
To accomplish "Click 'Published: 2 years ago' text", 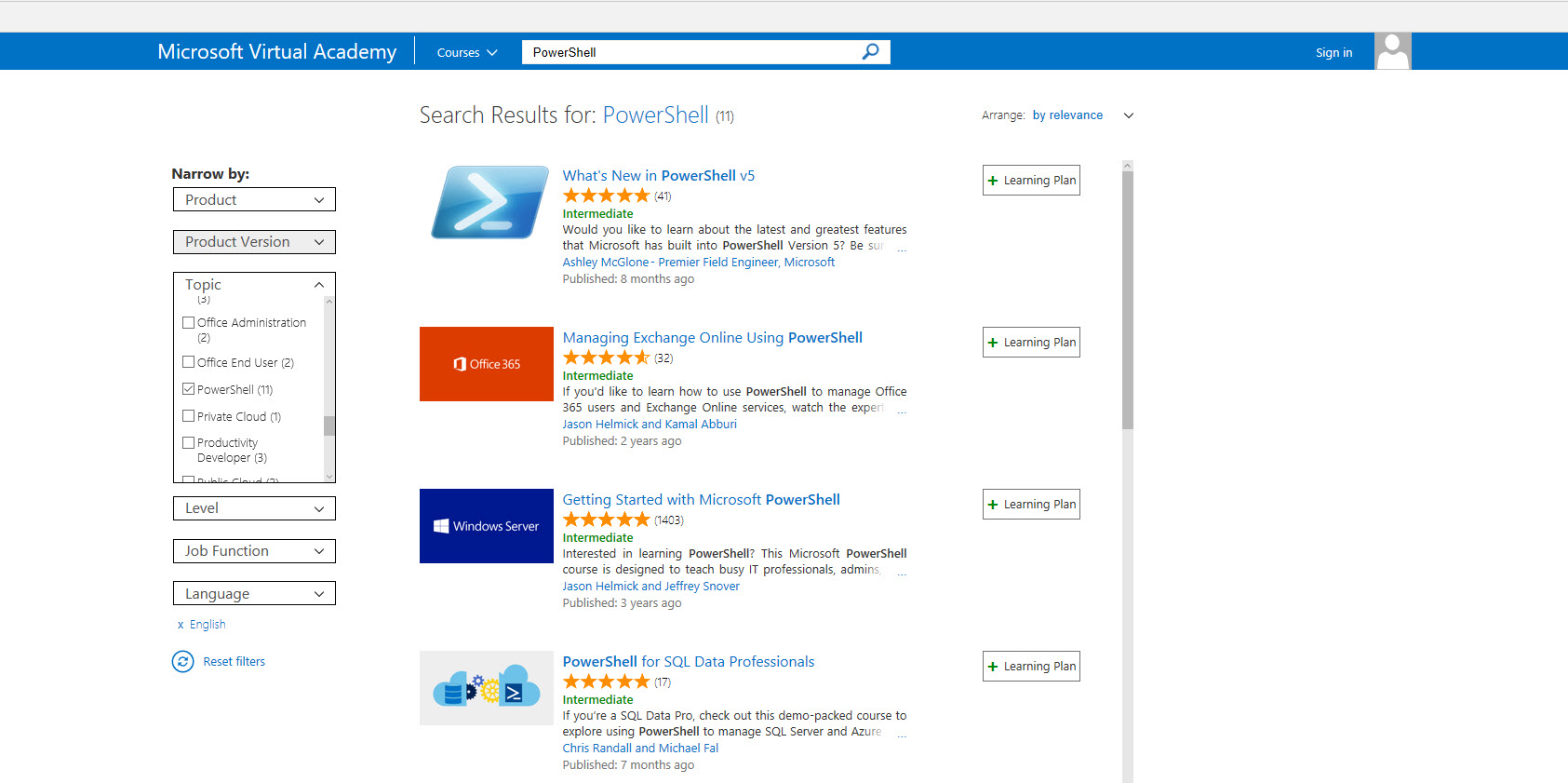I will tap(622, 441).
